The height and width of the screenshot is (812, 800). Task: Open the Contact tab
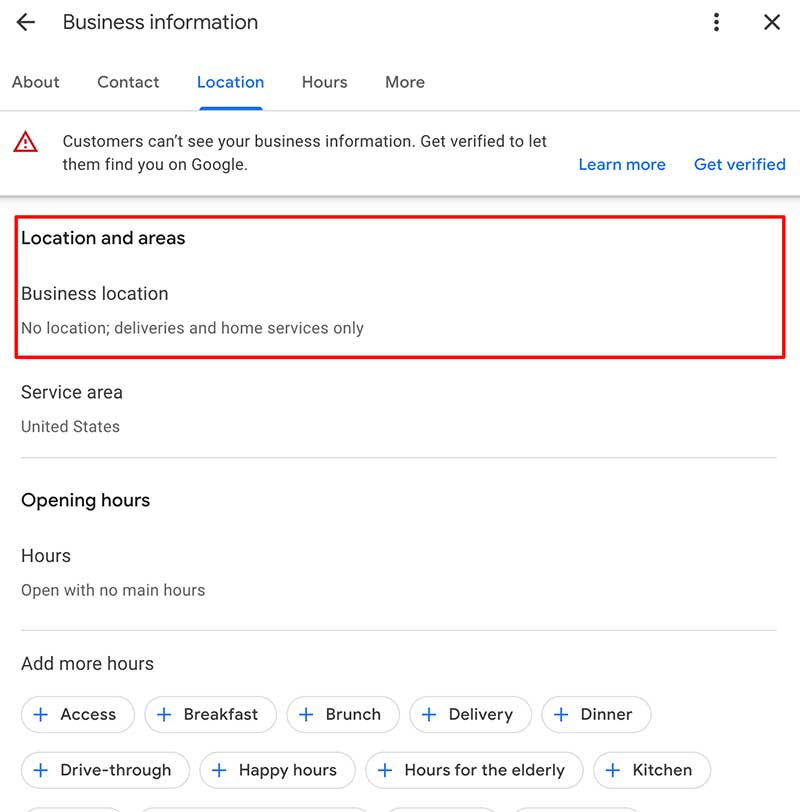tap(128, 82)
